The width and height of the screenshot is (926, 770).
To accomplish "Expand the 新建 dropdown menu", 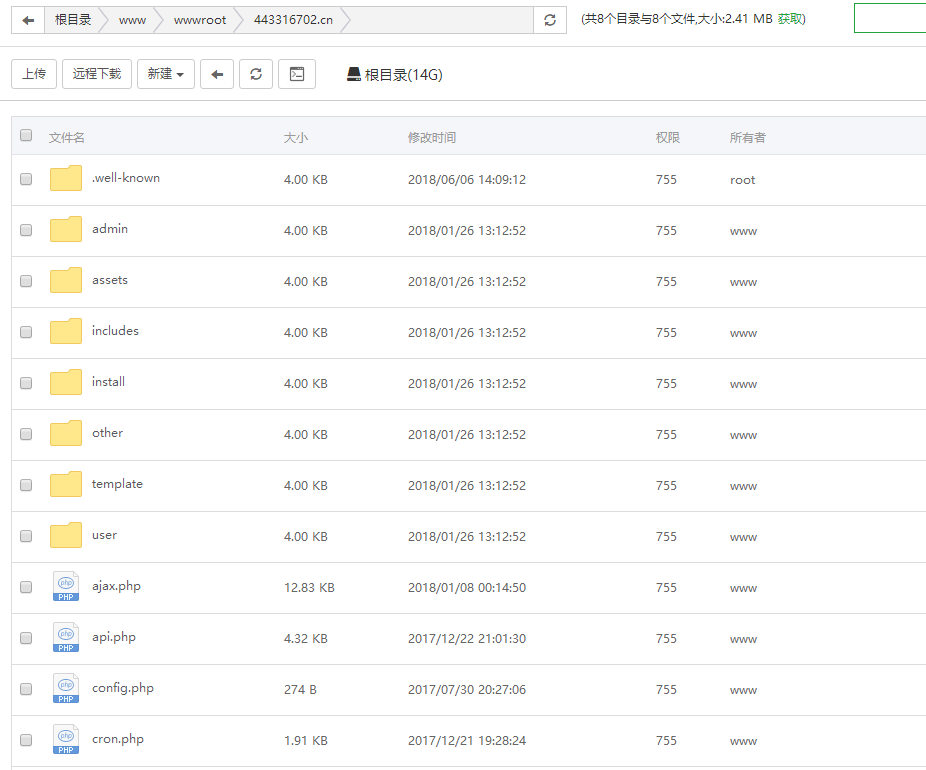I will point(166,74).
